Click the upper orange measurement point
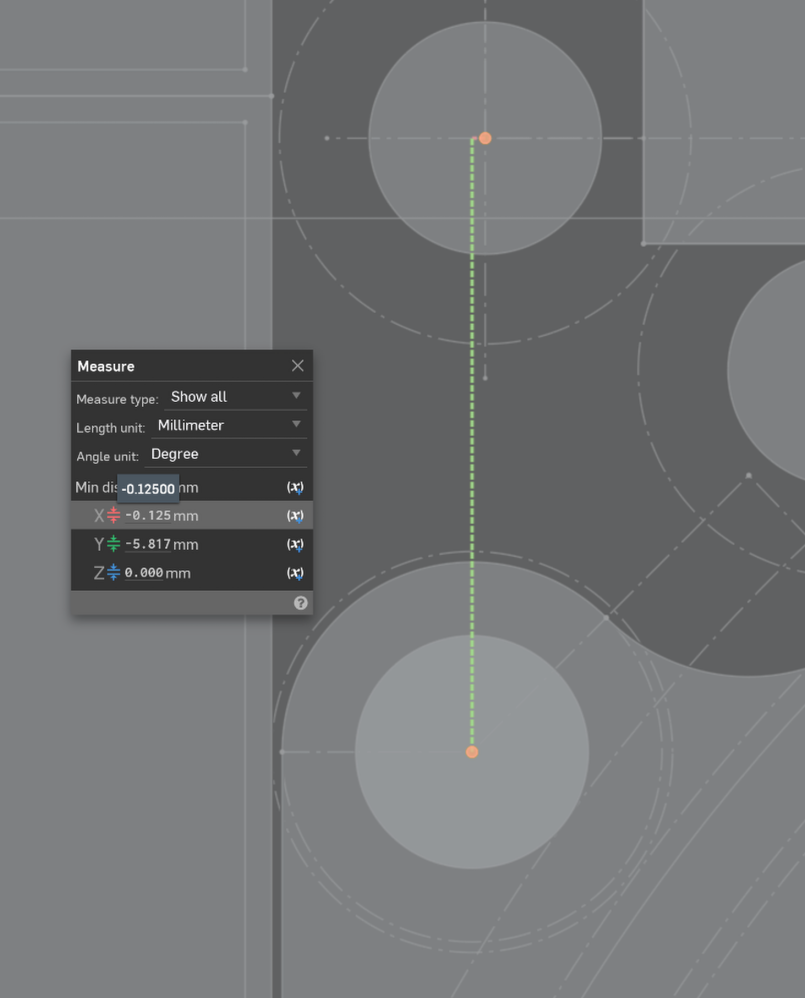805x998 pixels. (x=485, y=138)
